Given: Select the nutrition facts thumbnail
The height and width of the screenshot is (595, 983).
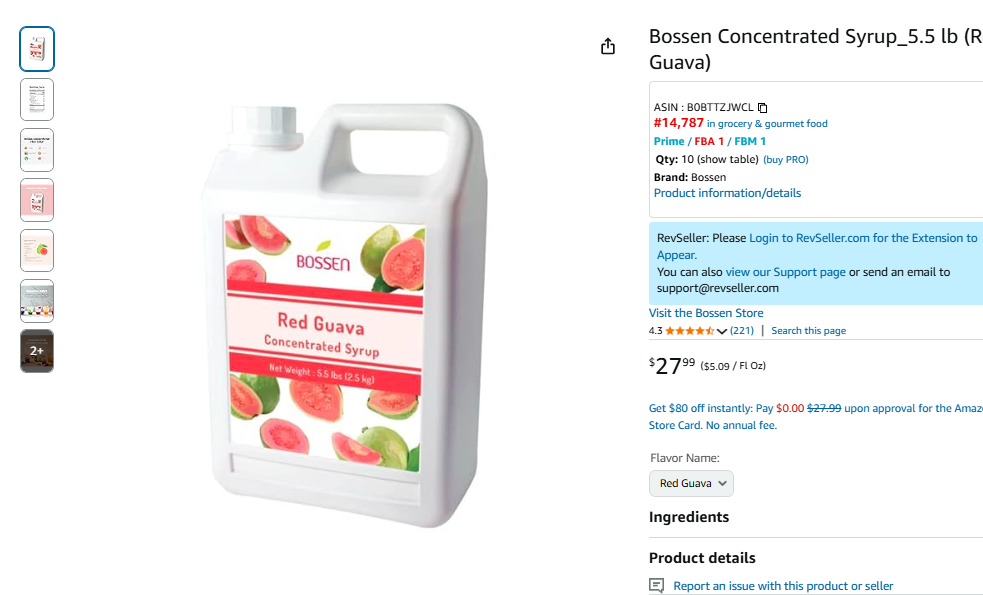Looking at the screenshot, I should click(x=37, y=99).
